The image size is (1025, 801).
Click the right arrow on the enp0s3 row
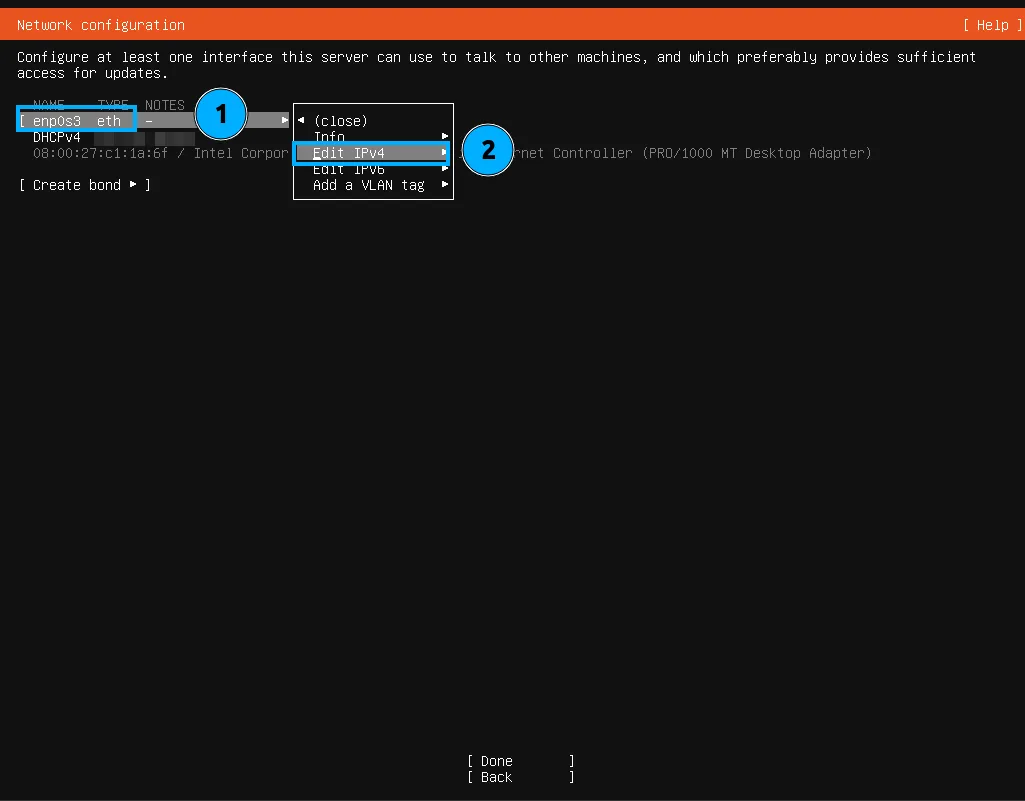pyautogui.click(x=285, y=121)
